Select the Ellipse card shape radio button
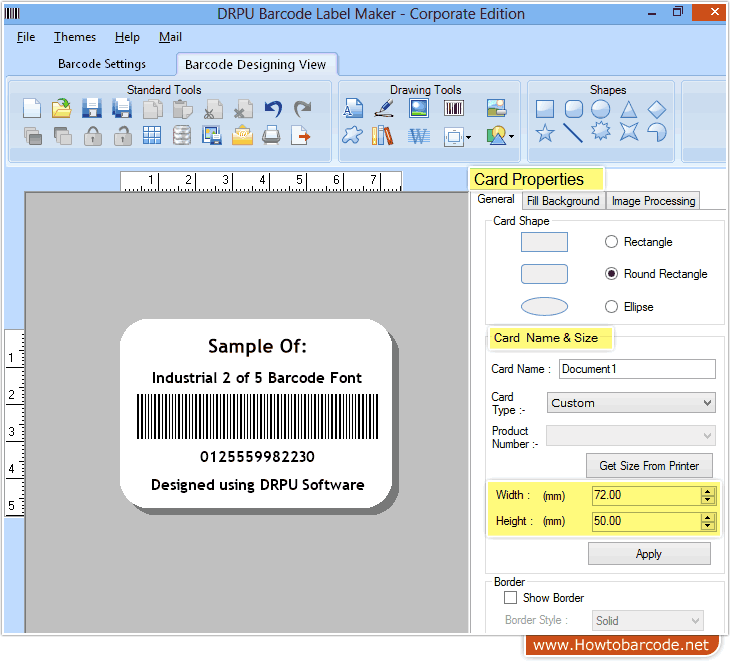 tap(611, 307)
